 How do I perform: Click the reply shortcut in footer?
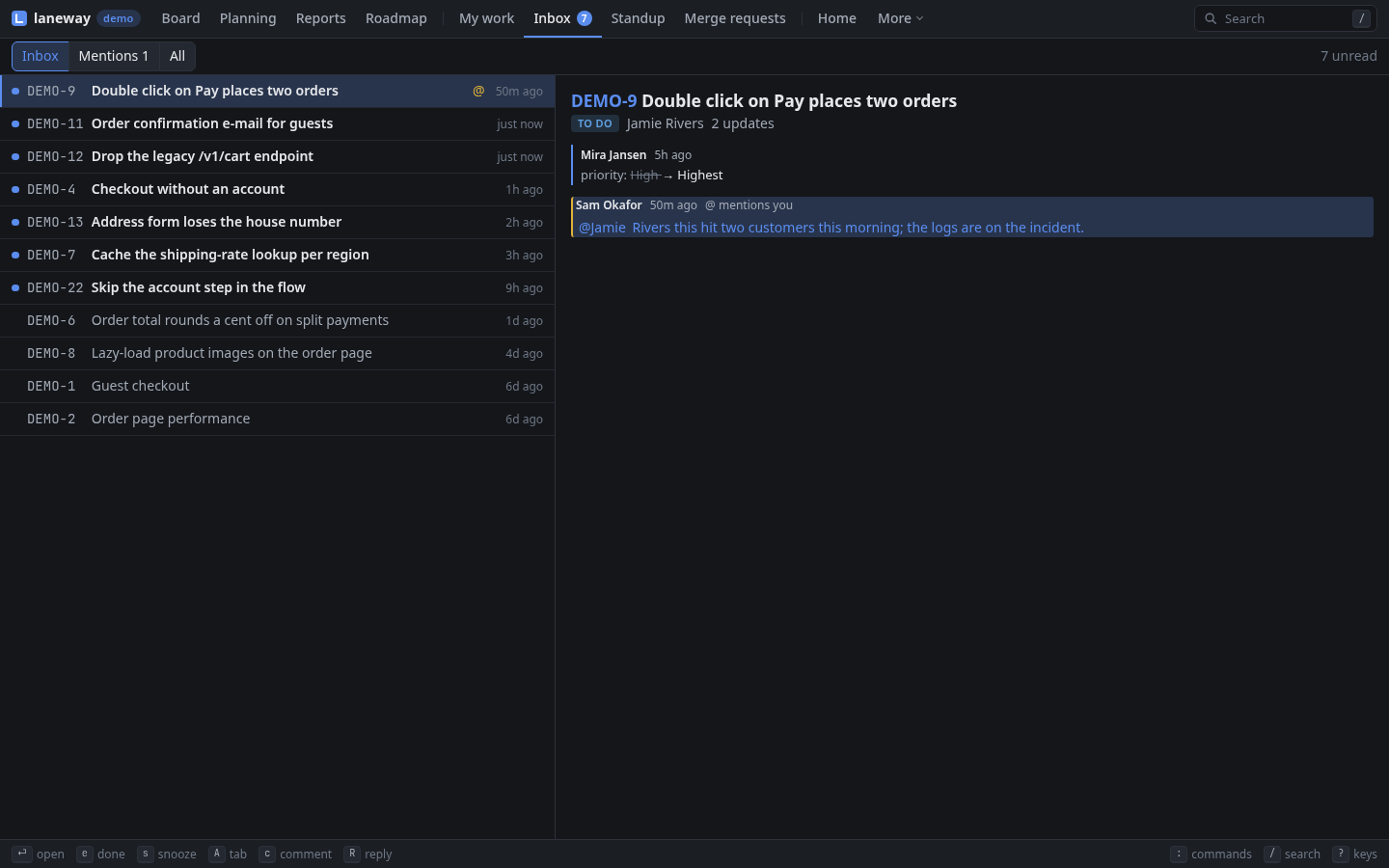click(x=368, y=854)
